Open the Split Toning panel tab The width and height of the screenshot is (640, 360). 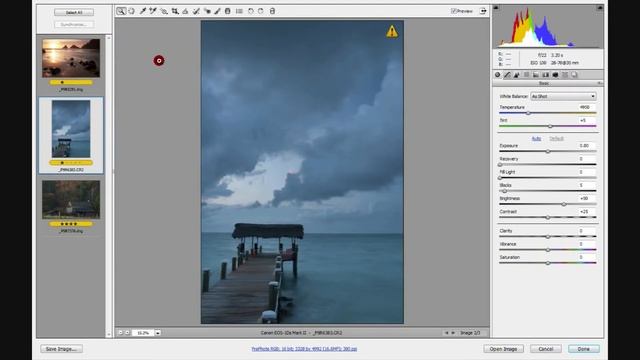pos(536,75)
